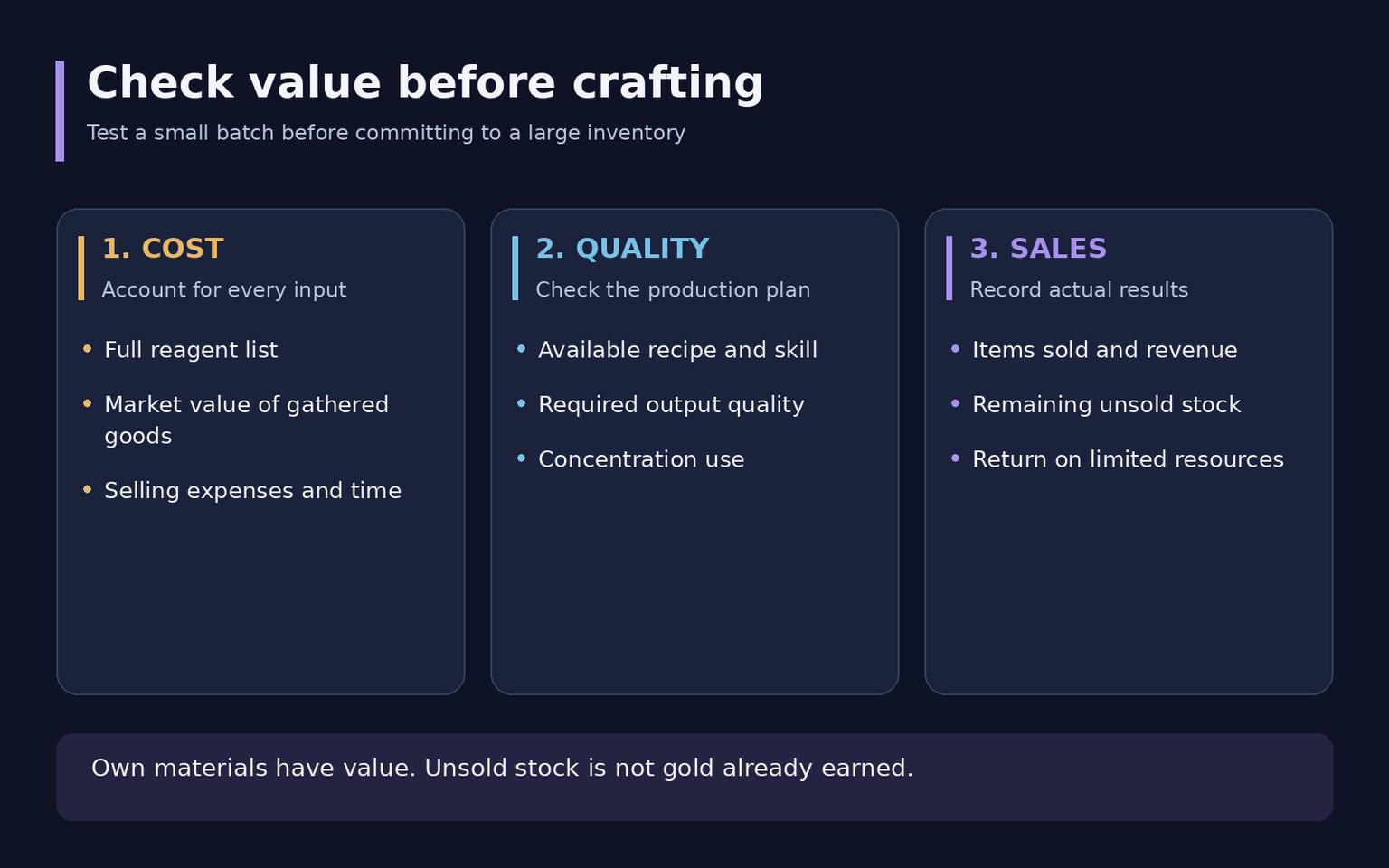This screenshot has width=1389, height=868.
Task: Click the Return on limited resources item
Action: point(1128,459)
